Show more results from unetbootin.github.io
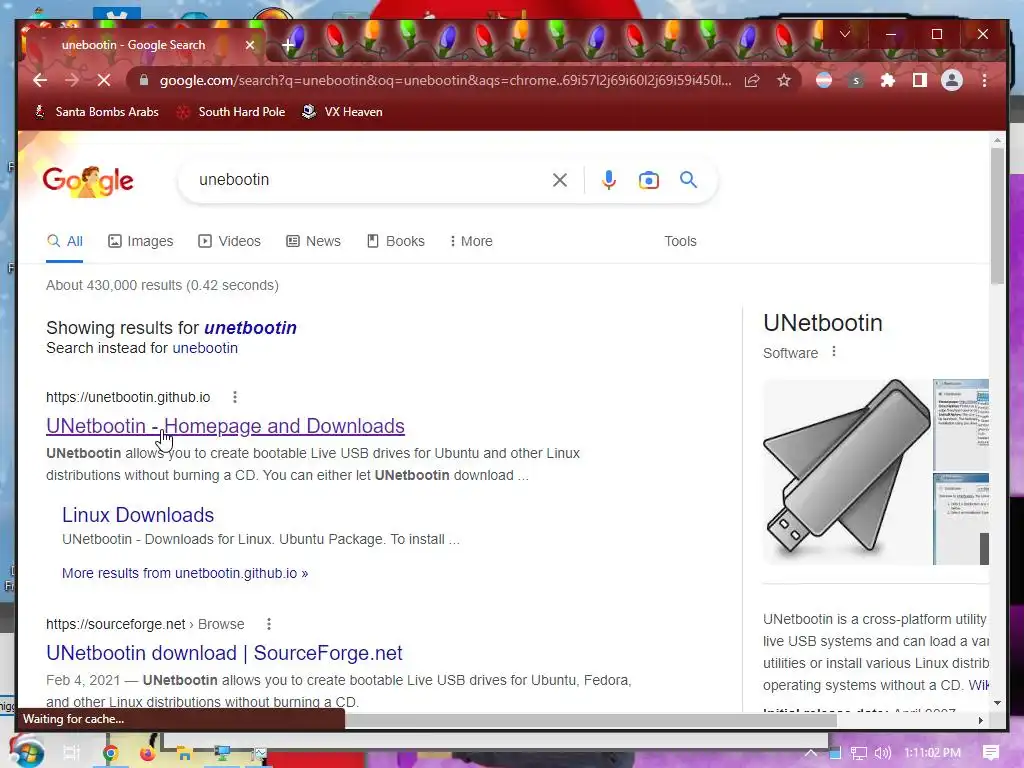The height and width of the screenshot is (768, 1024). click(x=185, y=573)
